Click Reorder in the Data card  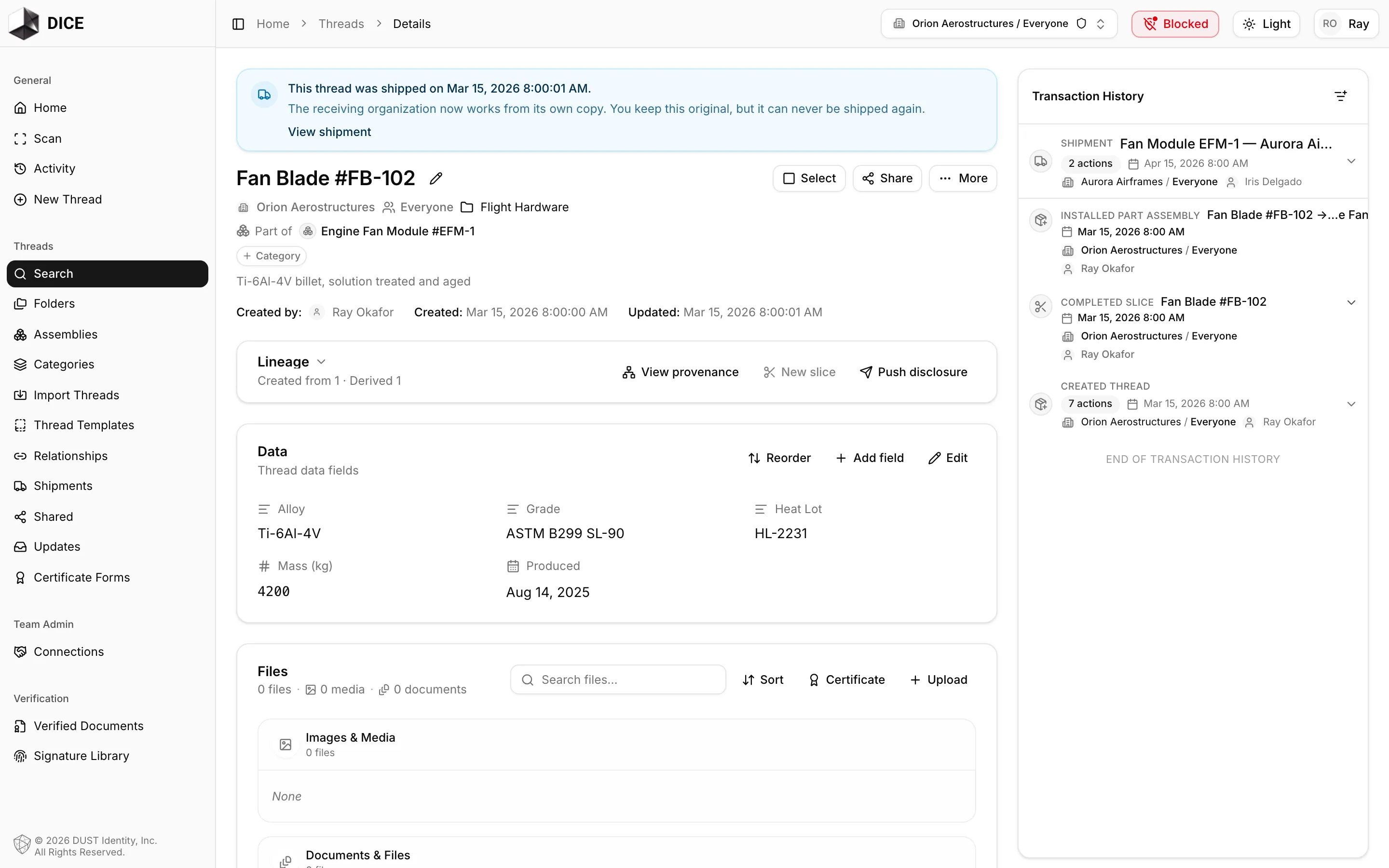tap(779, 458)
